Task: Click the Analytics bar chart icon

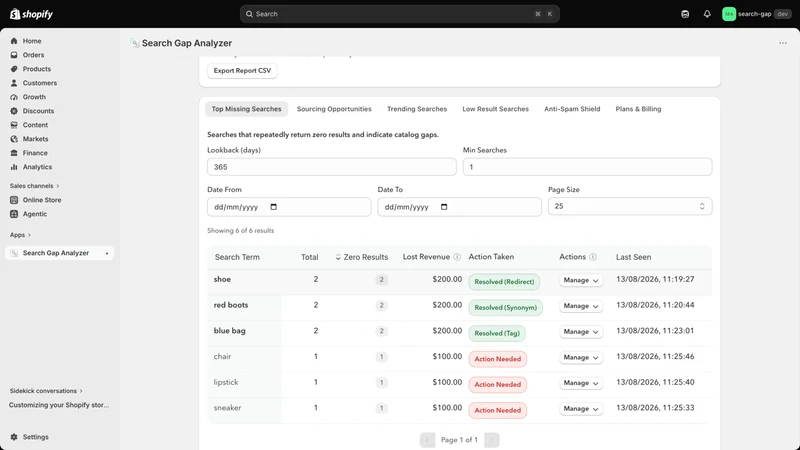Action: coord(14,167)
